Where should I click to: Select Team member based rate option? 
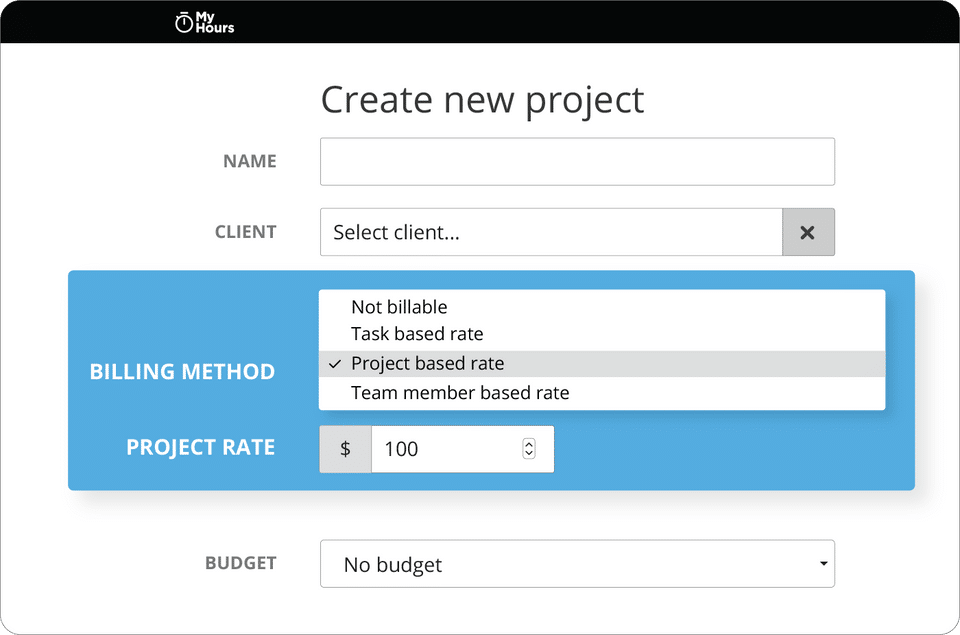coord(460,393)
